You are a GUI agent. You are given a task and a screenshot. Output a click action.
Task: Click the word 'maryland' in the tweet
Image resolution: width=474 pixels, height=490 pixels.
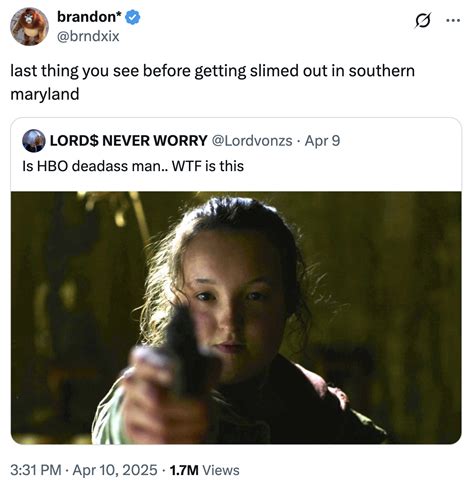pyautogui.click(x=45, y=94)
